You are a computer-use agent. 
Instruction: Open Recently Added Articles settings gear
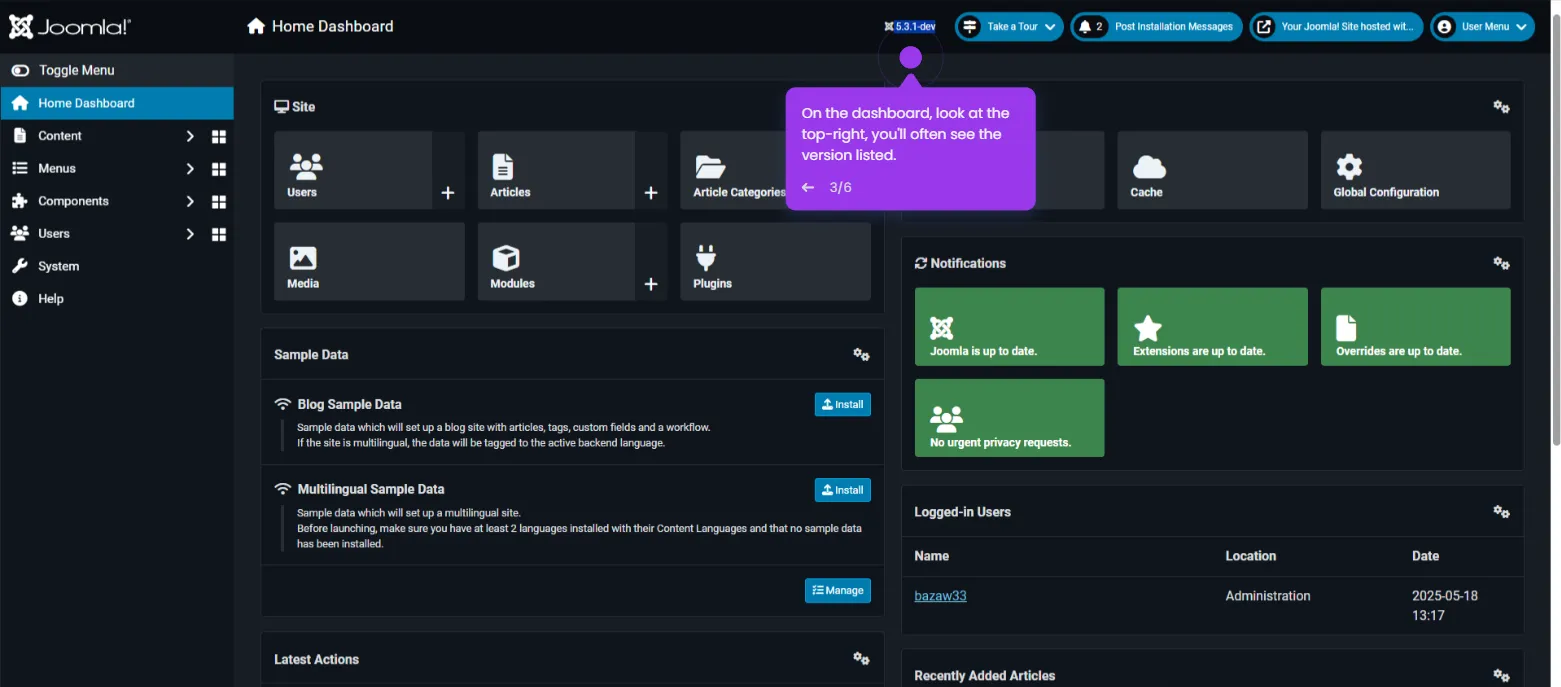(x=1501, y=676)
